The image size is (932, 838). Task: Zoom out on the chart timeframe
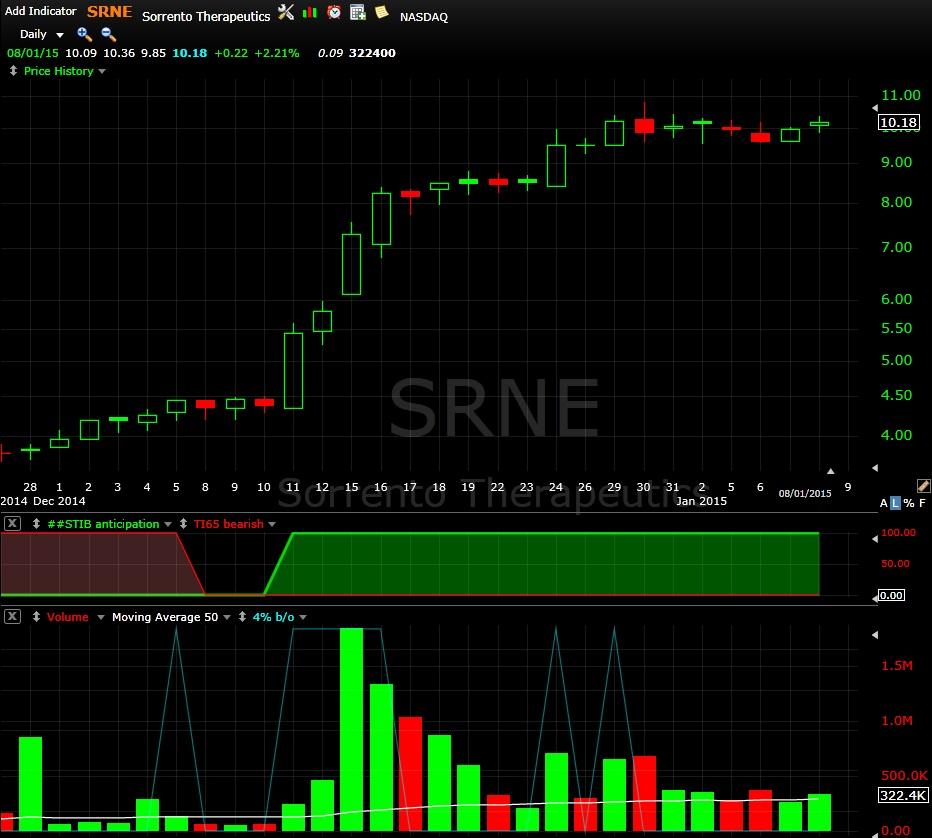(108, 34)
